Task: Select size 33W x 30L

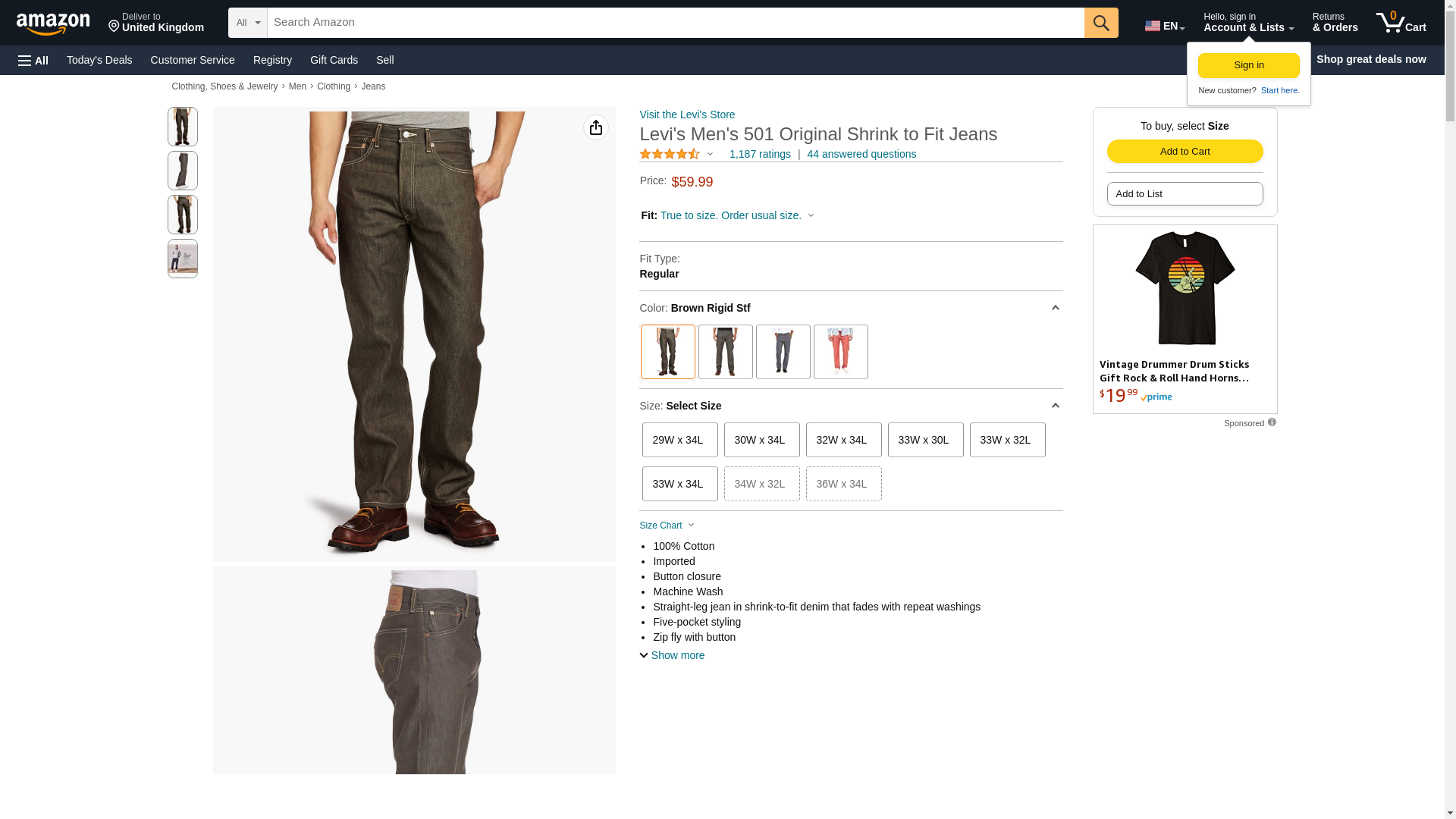Action: [925, 440]
